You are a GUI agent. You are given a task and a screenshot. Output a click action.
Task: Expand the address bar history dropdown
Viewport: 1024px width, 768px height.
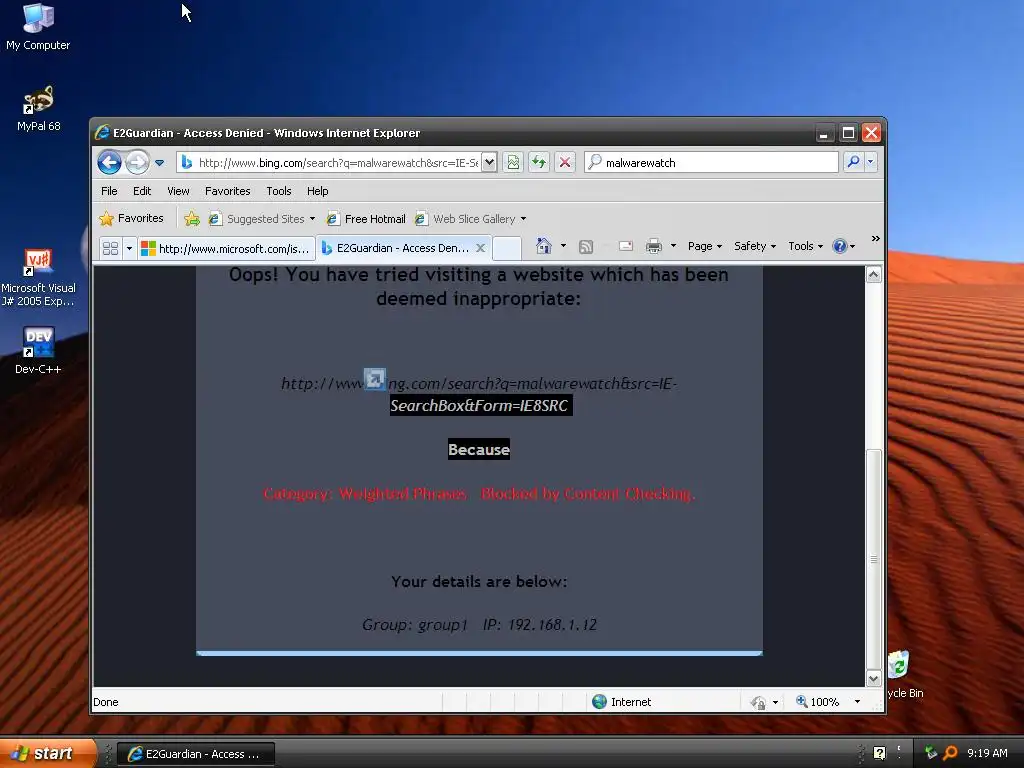pos(489,163)
